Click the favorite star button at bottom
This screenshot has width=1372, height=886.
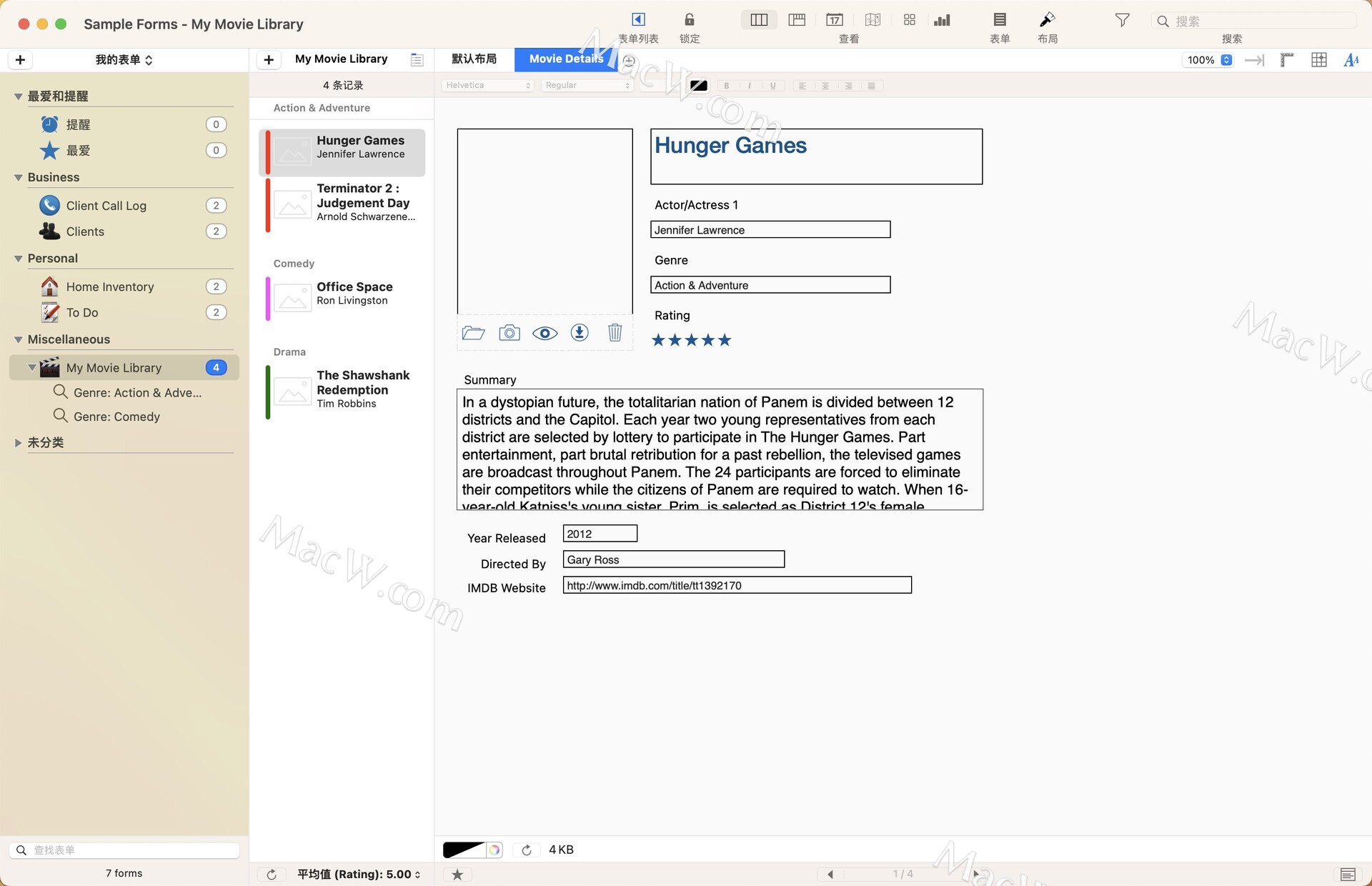[457, 874]
